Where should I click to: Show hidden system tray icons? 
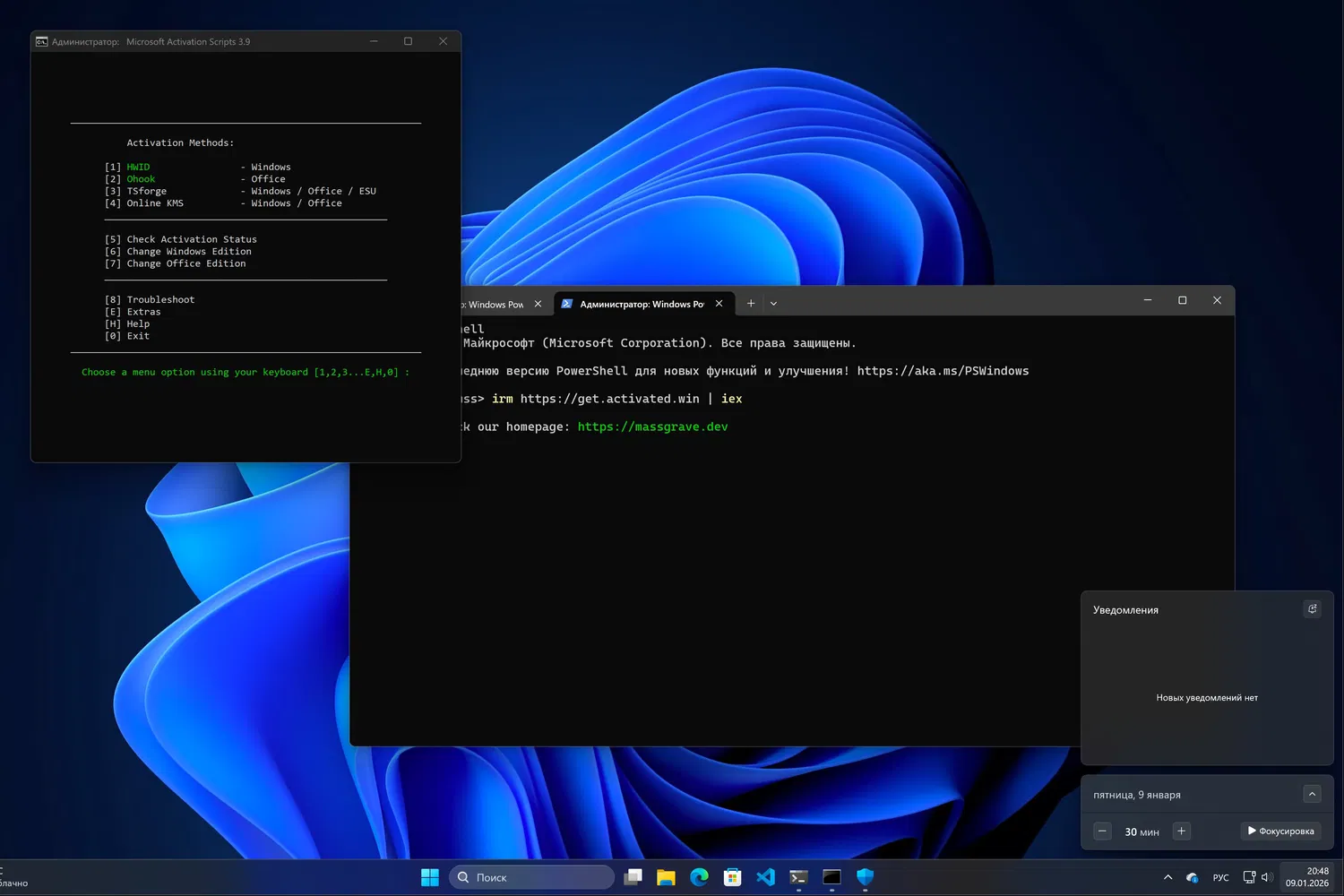1167,877
